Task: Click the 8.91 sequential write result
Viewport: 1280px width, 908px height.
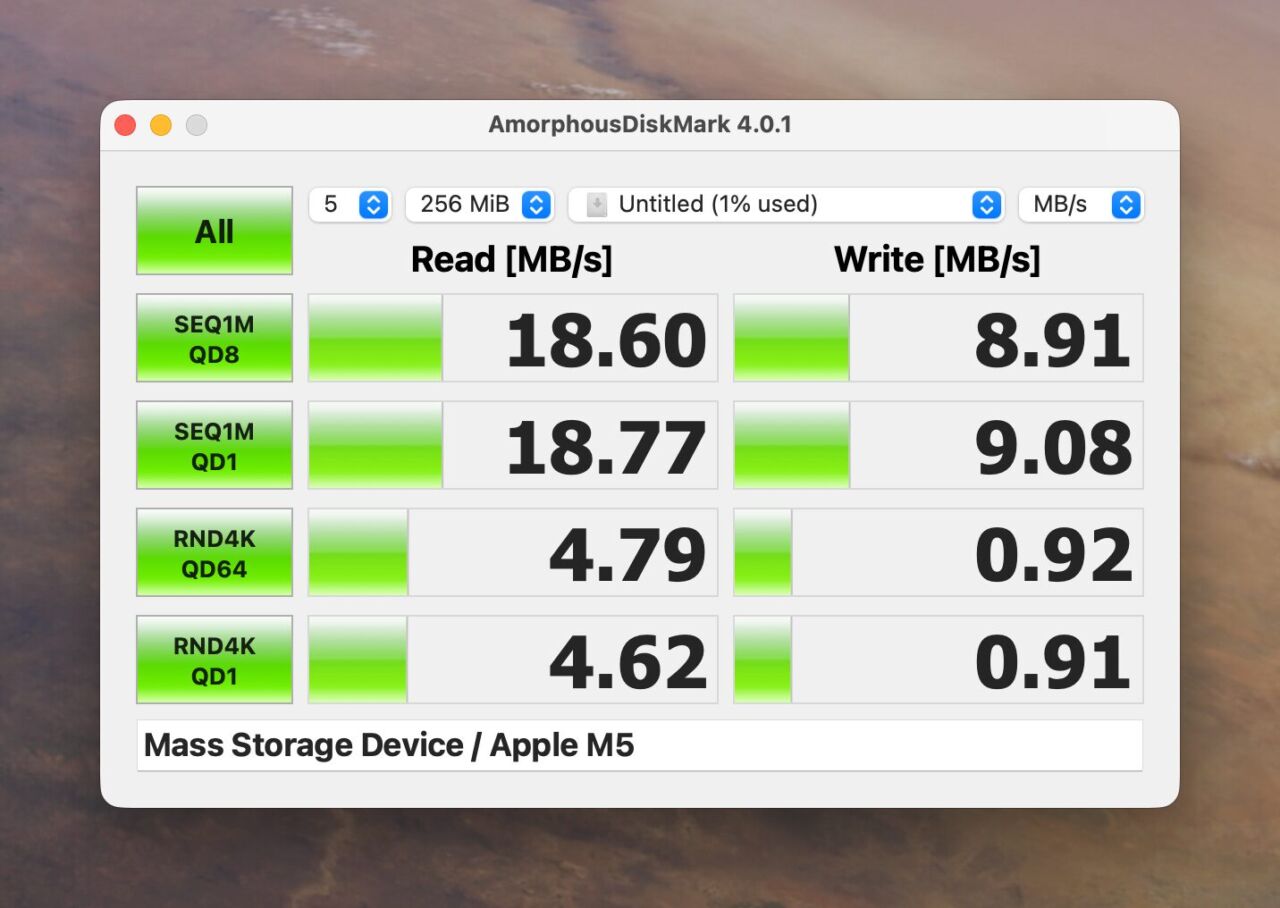Action: tap(1052, 340)
